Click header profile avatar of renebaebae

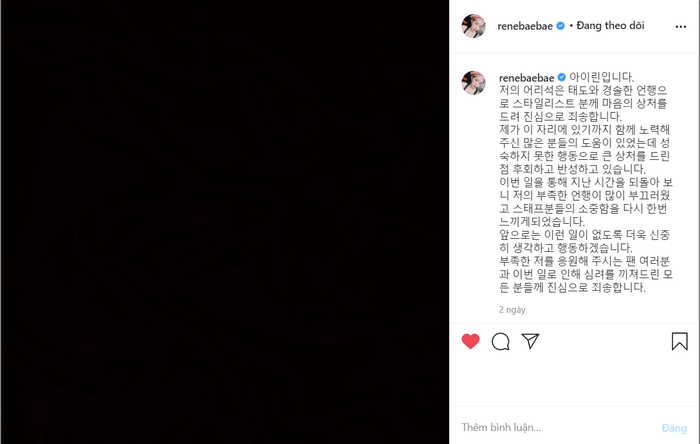(474, 26)
